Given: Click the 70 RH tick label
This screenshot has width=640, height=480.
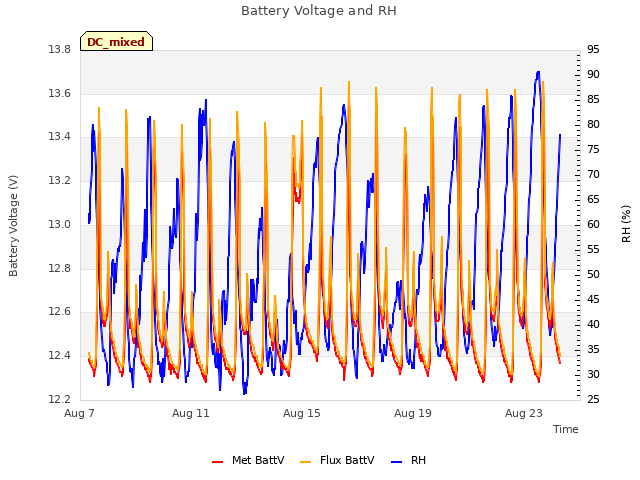Looking at the screenshot, I should (593, 175).
